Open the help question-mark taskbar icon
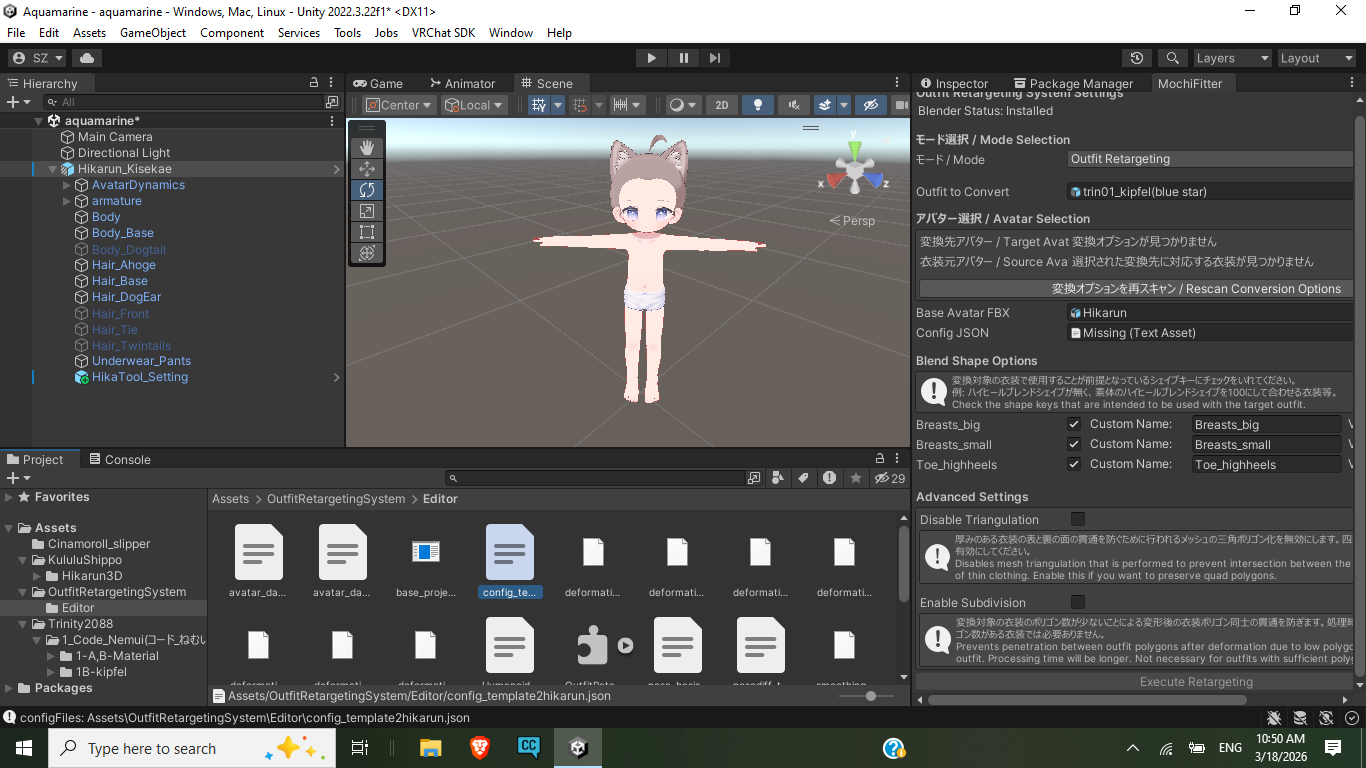This screenshot has width=1366, height=768. coord(894,748)
